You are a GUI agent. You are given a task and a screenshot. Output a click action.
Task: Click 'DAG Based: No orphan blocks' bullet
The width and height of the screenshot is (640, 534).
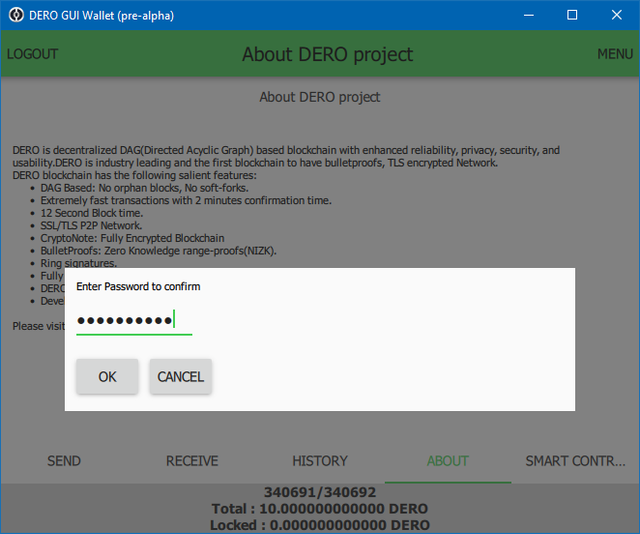click(144, 188)
